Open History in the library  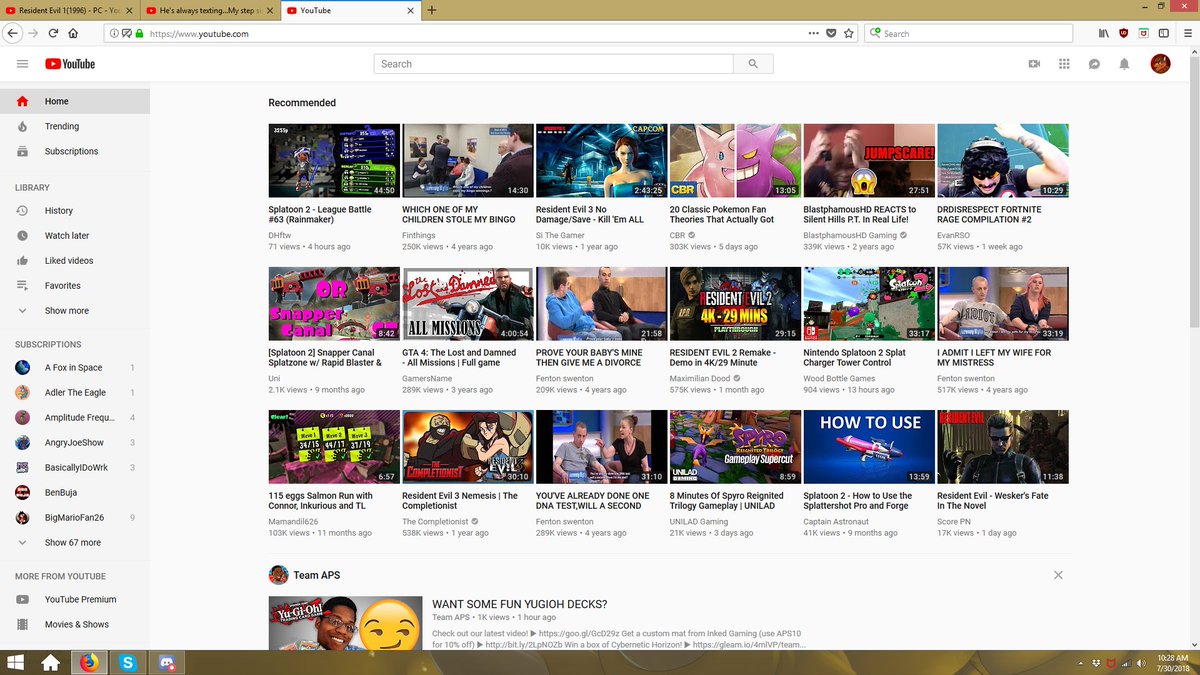[x=75, y=211]
